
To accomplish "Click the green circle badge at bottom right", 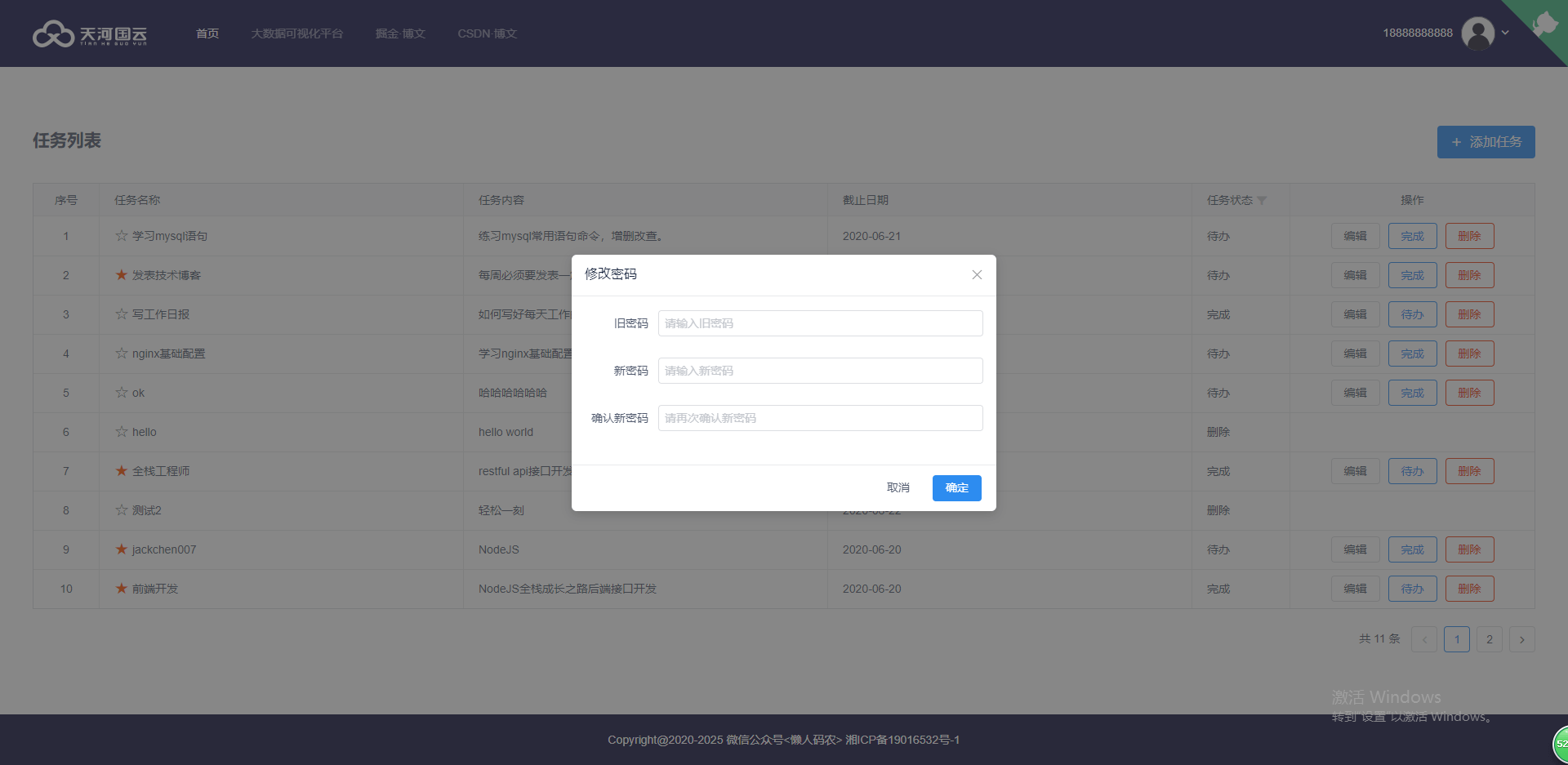I will tap(1561, 744).
